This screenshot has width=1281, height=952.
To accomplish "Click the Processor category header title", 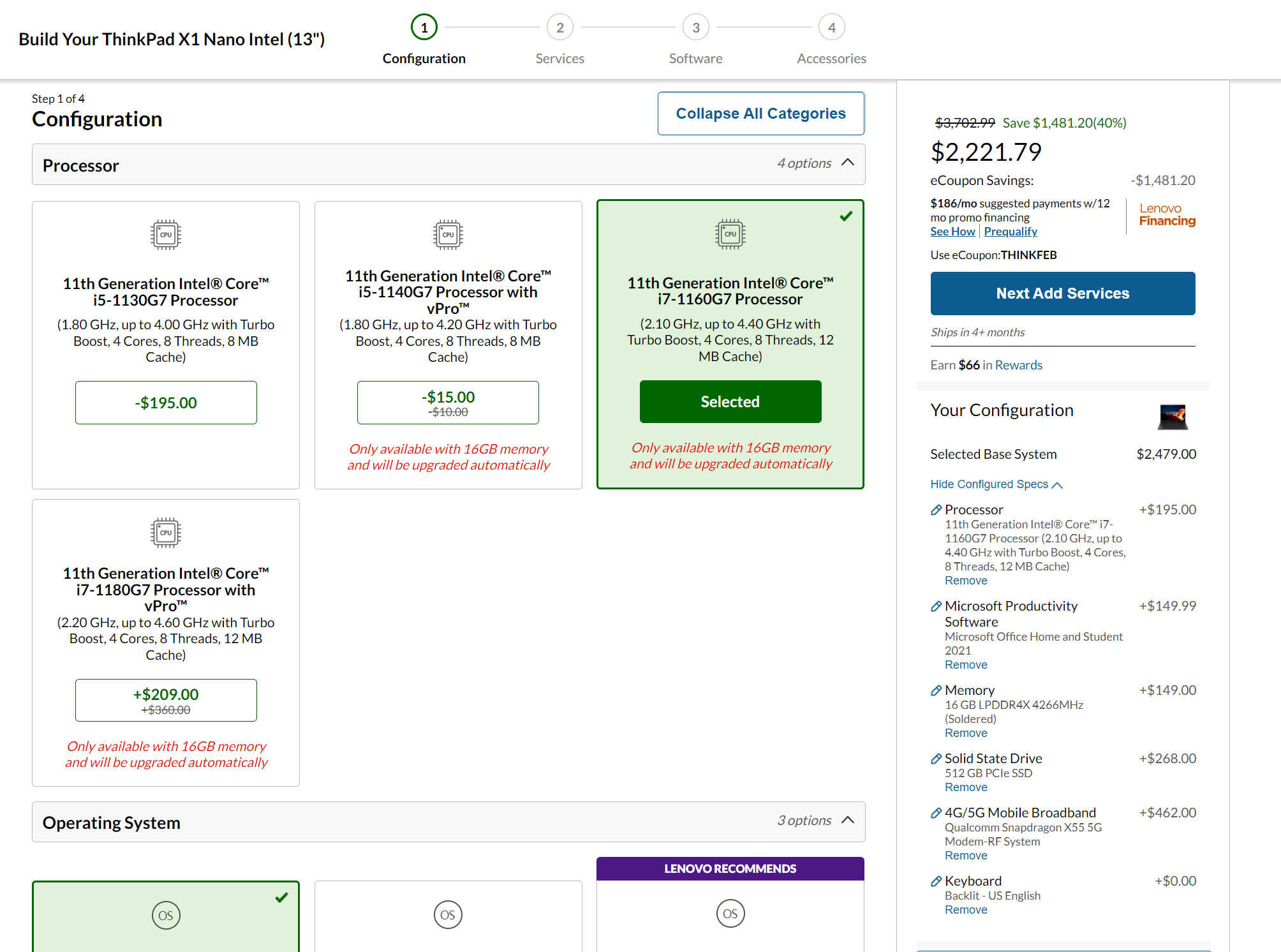I will [81, 165].
